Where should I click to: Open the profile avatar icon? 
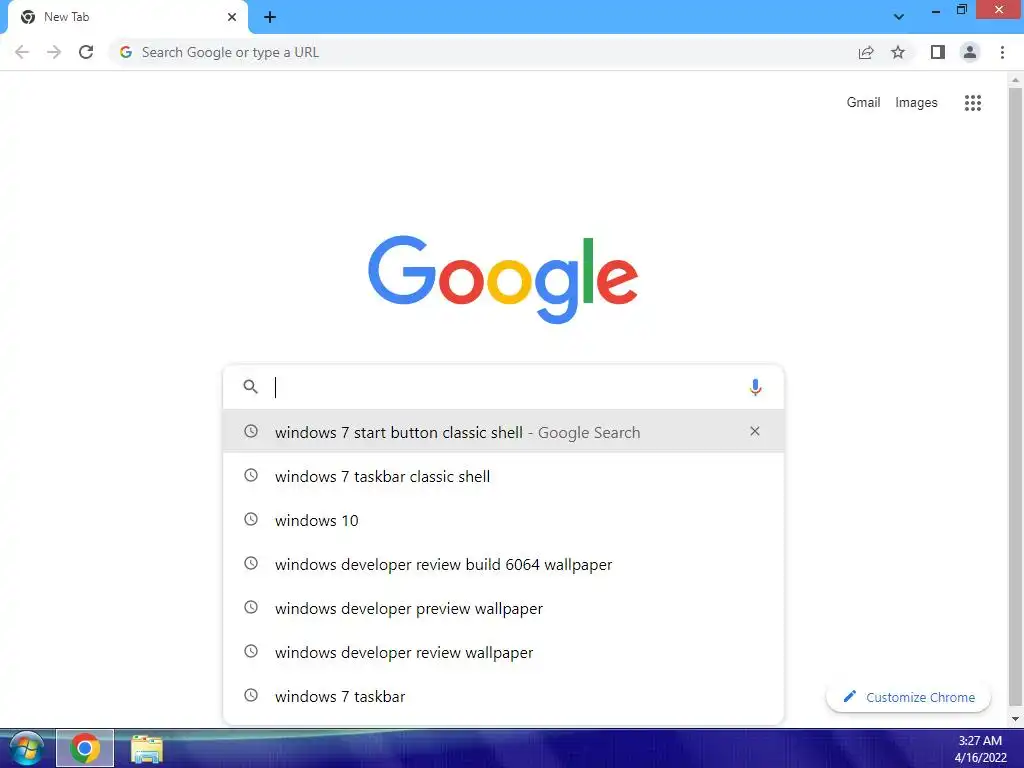pos(970,52)
